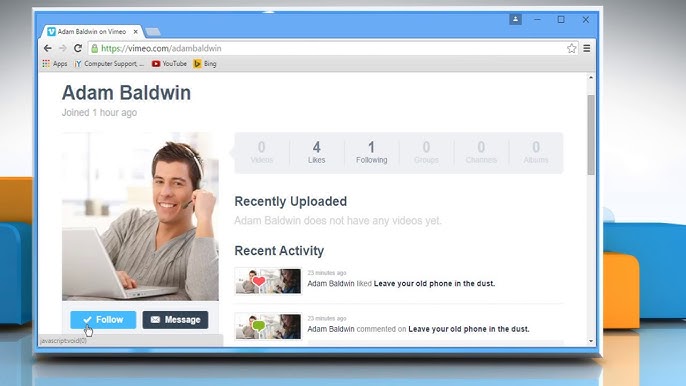The width and height of the screenshot is (686, 386).
Task: Open liked video title 'Leave your old phone in the dust.'
Action: tap(434, 284)
